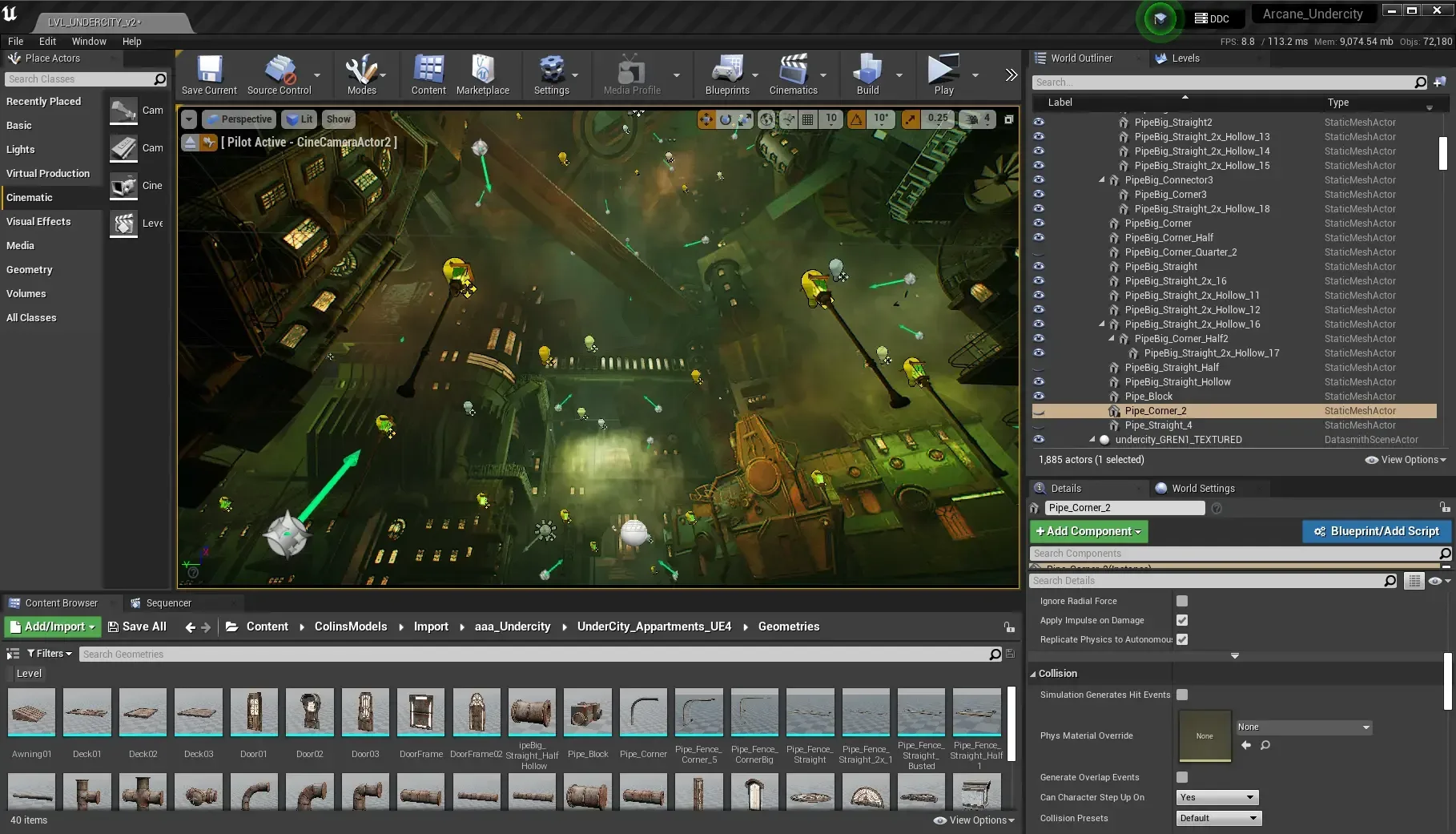Maximize or restore the viewport
This screenshot has width=1456, height=834.
[x=1009, y=119]
